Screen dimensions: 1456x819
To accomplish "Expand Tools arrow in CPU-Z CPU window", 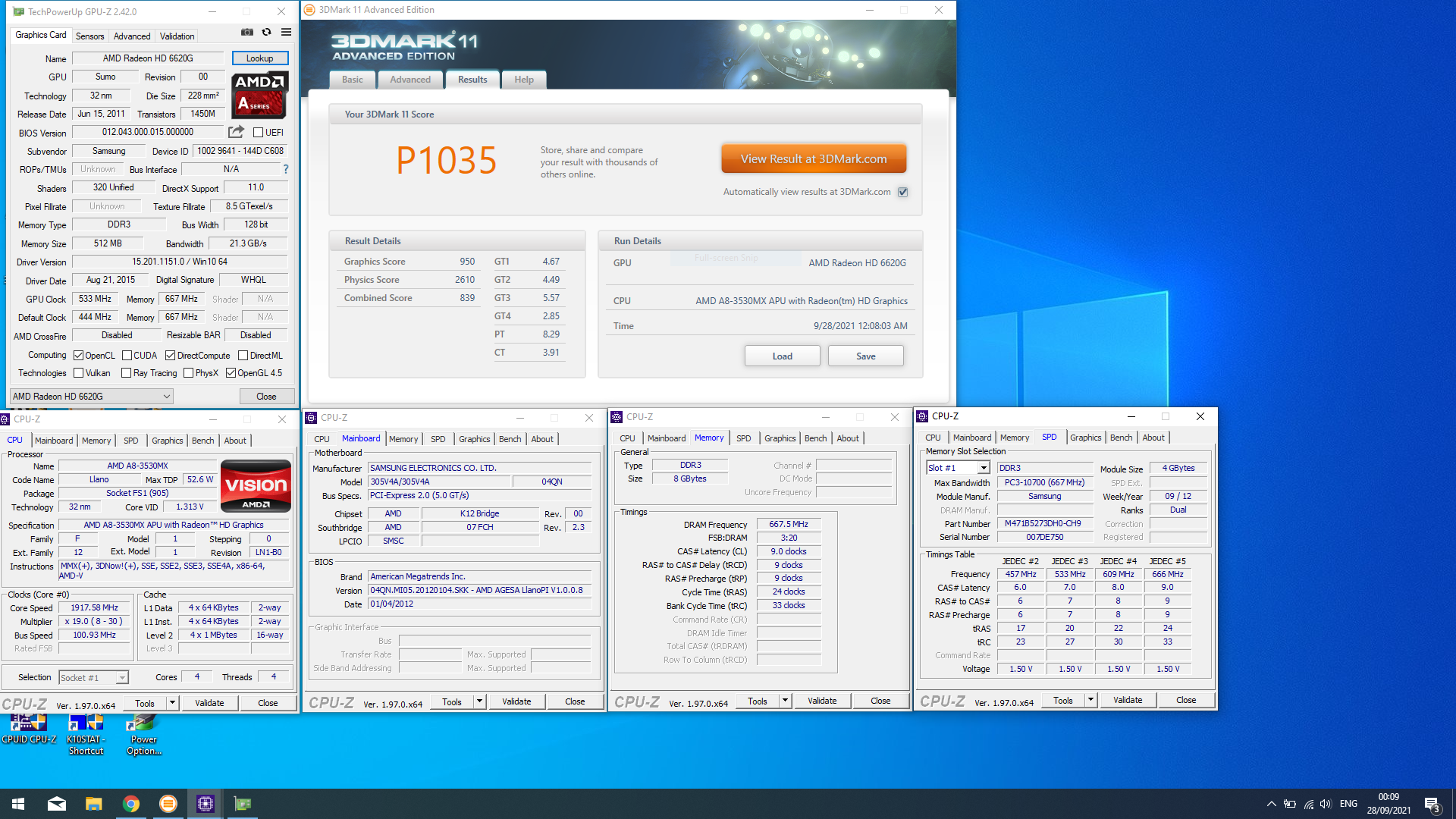I will pyautogui.click(x=172, y=703).
